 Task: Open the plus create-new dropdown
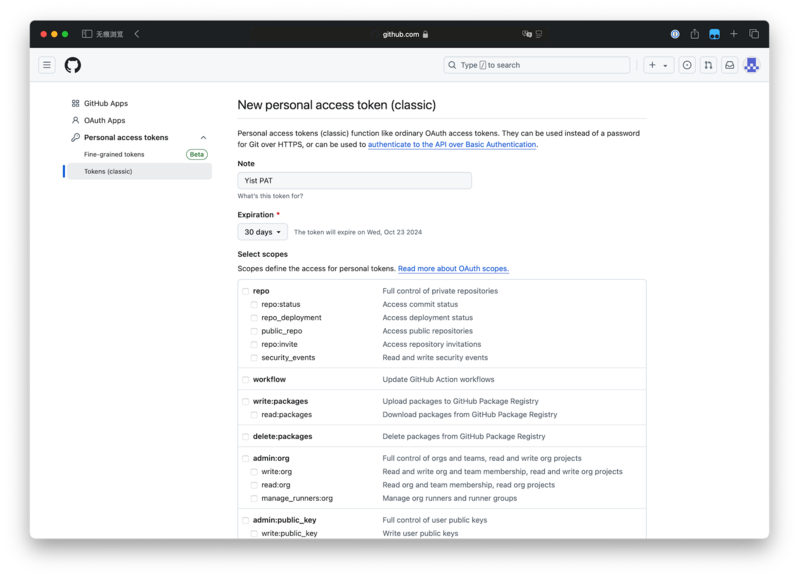click(x=657, y=65)
